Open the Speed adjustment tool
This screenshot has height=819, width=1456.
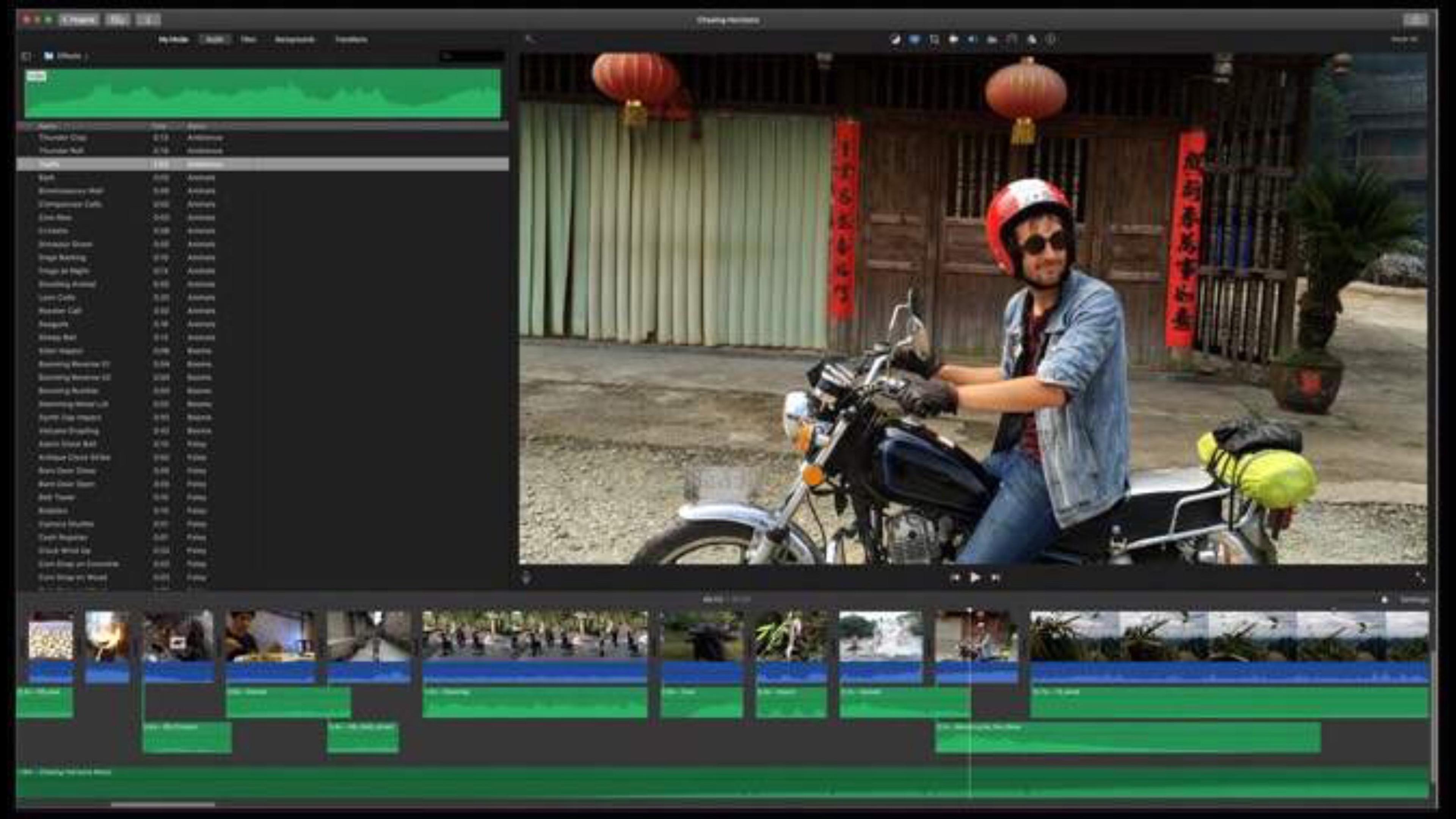(1012, 39)
